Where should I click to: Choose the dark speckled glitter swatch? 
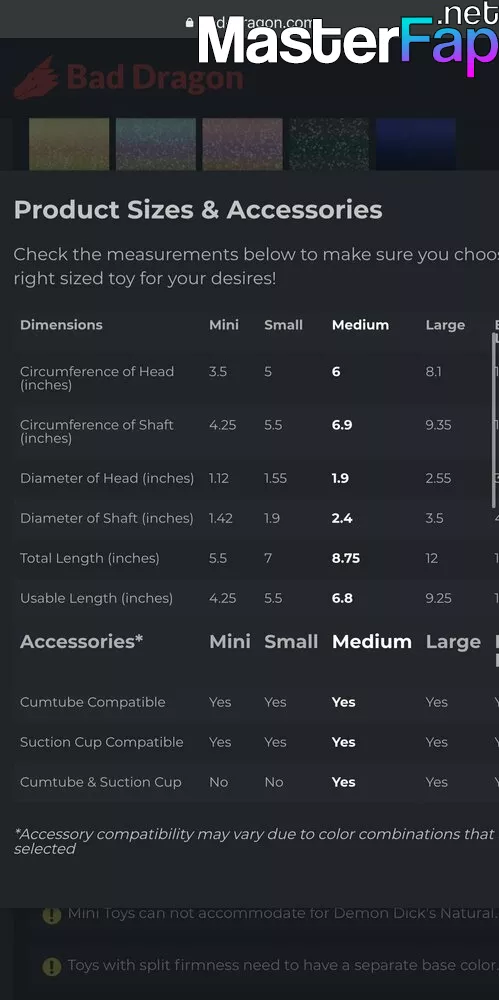tap(329, 144)
